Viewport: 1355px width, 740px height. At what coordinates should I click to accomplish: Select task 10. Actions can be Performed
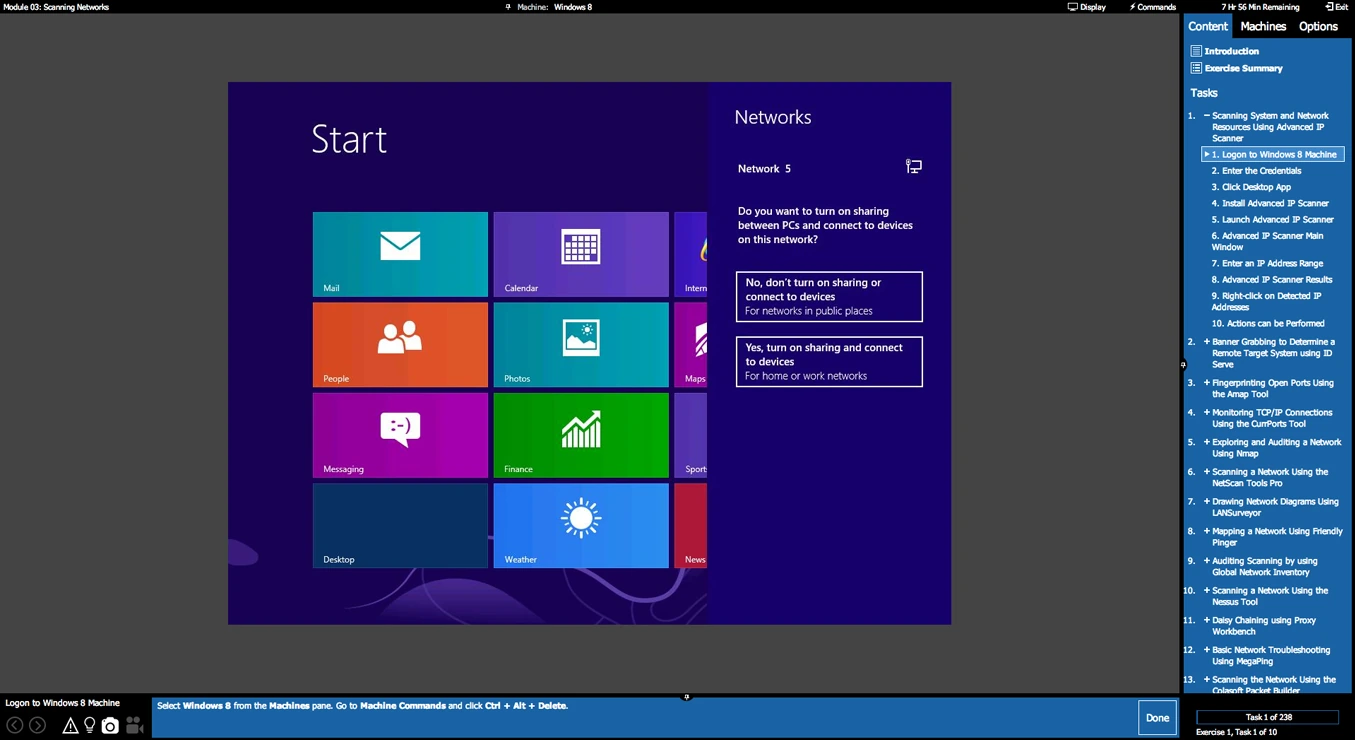click(x=1268, y=323)
